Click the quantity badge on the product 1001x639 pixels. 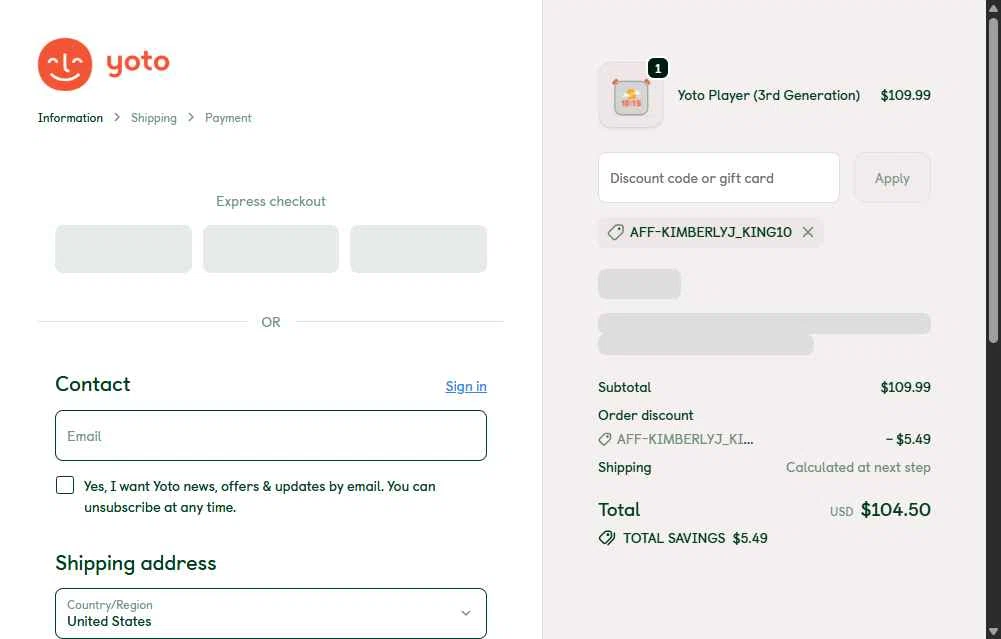point(657,68)
